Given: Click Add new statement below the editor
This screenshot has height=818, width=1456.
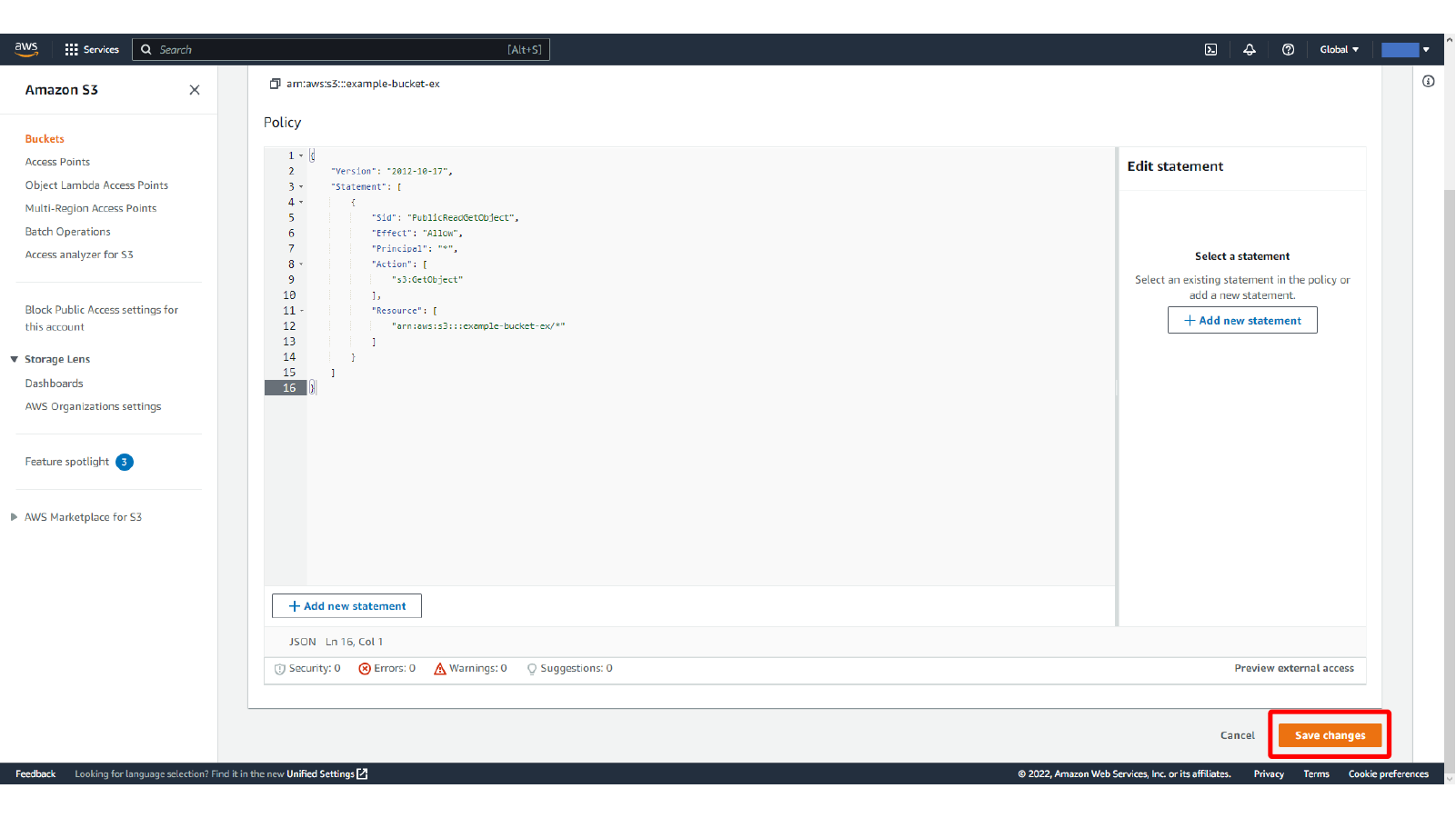Looking at the screenshot, I should (x=346, y=606).
